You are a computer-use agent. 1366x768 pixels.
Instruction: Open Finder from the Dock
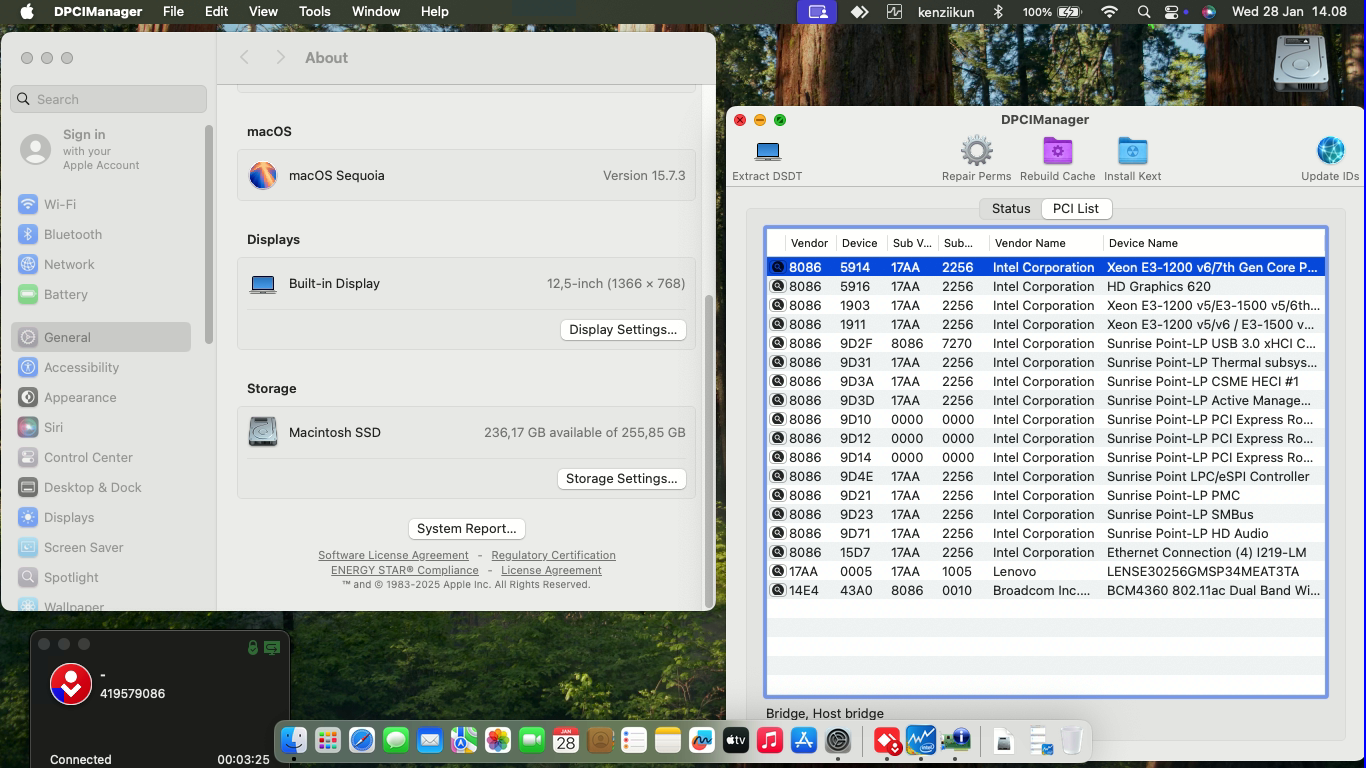click(x=293, y=740)
